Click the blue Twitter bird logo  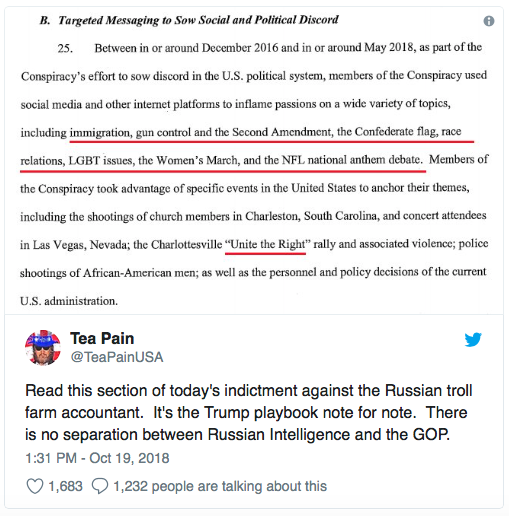click(x=473, y=339)
